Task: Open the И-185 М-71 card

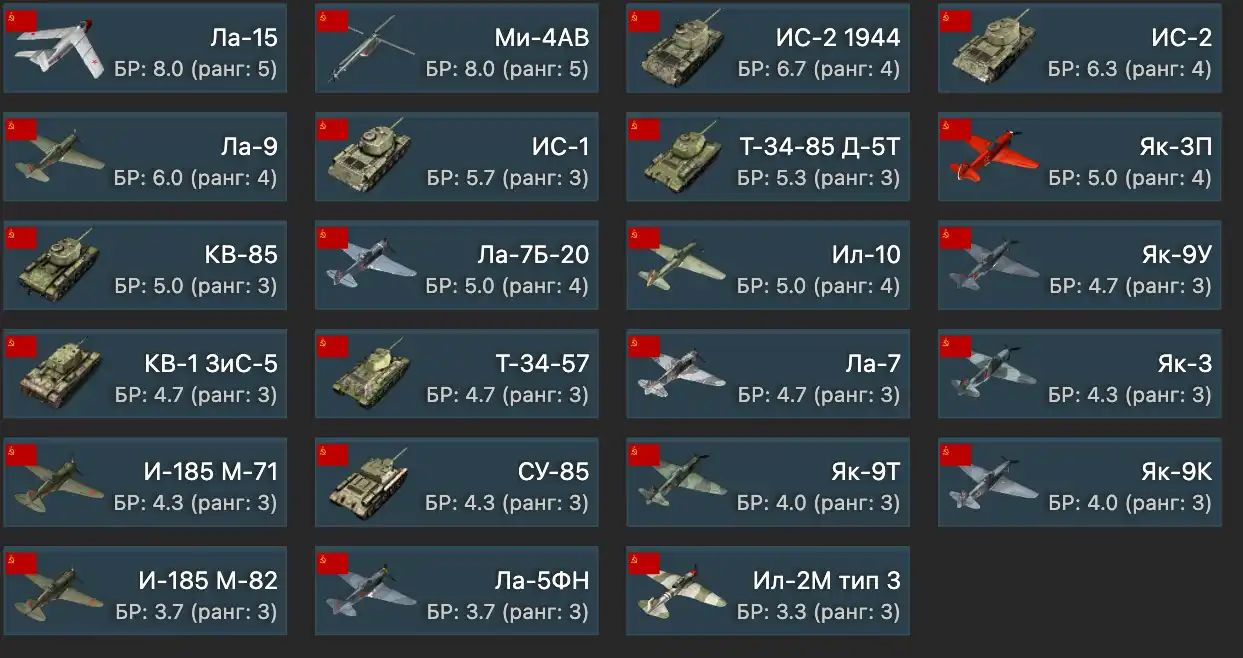Action: (145, 481)
